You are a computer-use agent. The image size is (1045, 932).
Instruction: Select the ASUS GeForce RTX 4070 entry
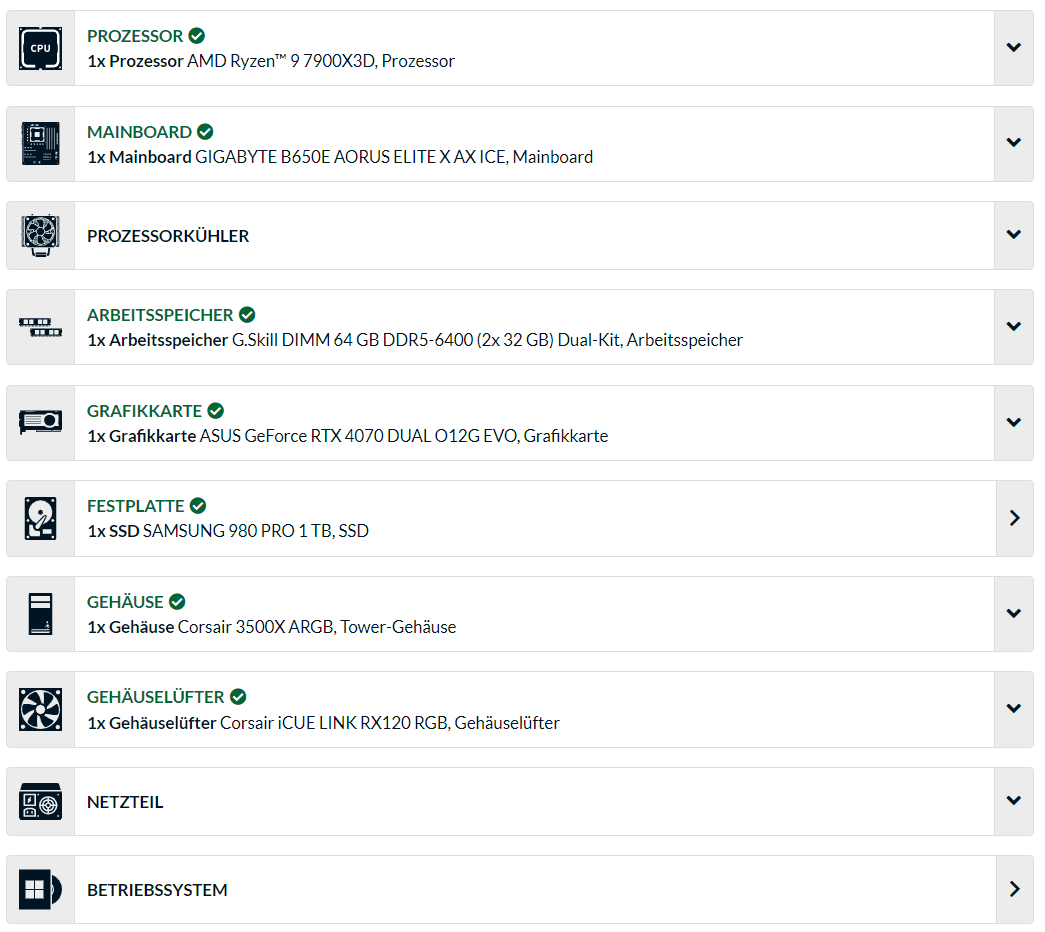348,436
